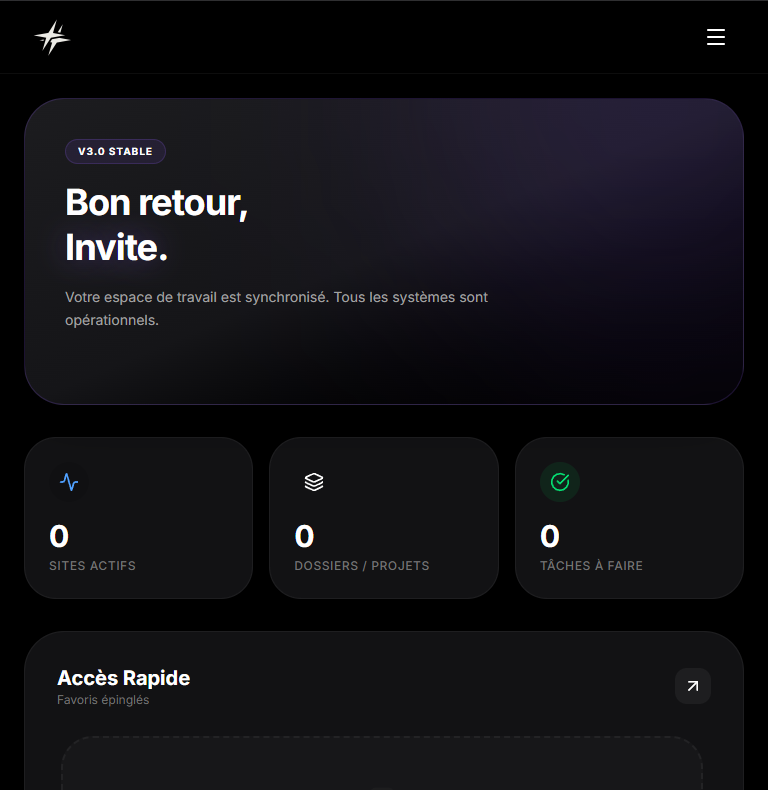This screenshot has width=768, height=790.
Task: Click the Accès Rapide section title
Action: click(124, 678)
